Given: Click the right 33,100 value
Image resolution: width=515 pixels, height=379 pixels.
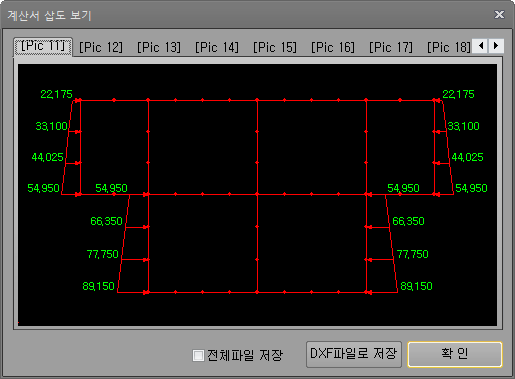Looking at the screenshot, I should point(463,126).
